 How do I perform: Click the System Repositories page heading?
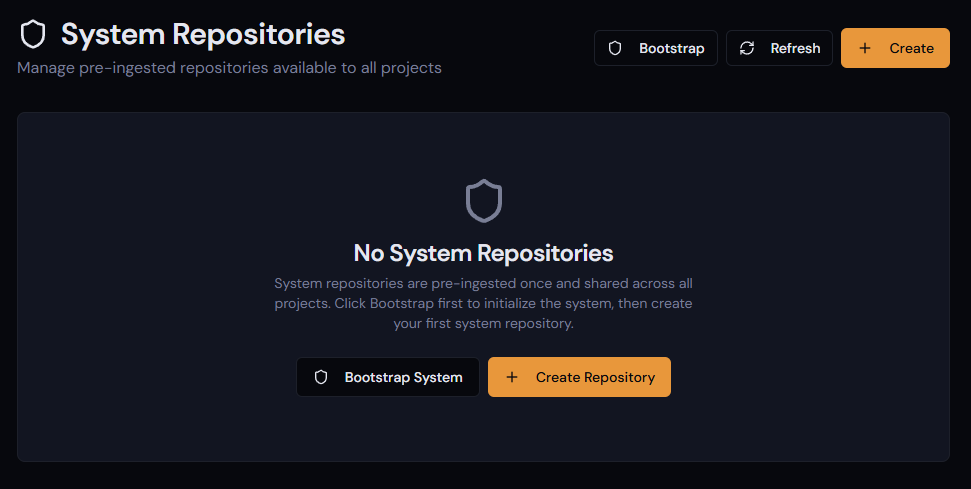point(203,34)
